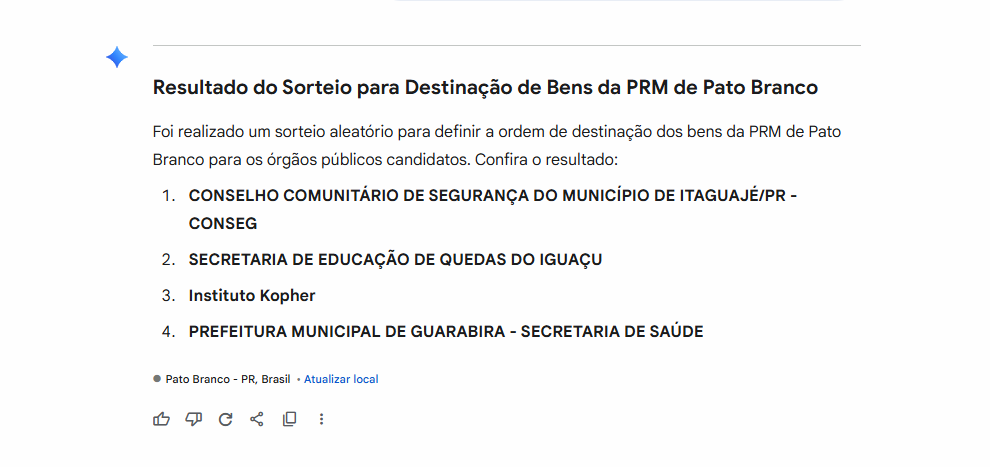Click the blue Gemini sparkle icon

[117, 58]
